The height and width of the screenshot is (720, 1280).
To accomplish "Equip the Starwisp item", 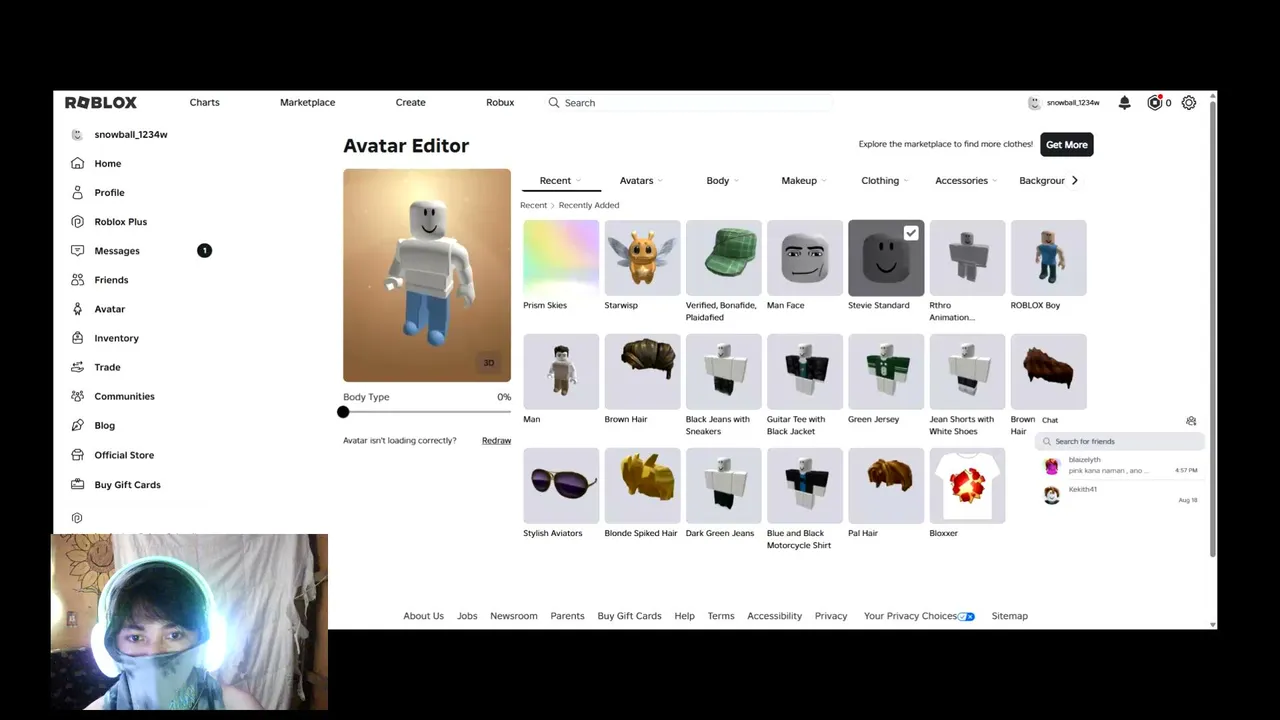I will tap(642, 258).
